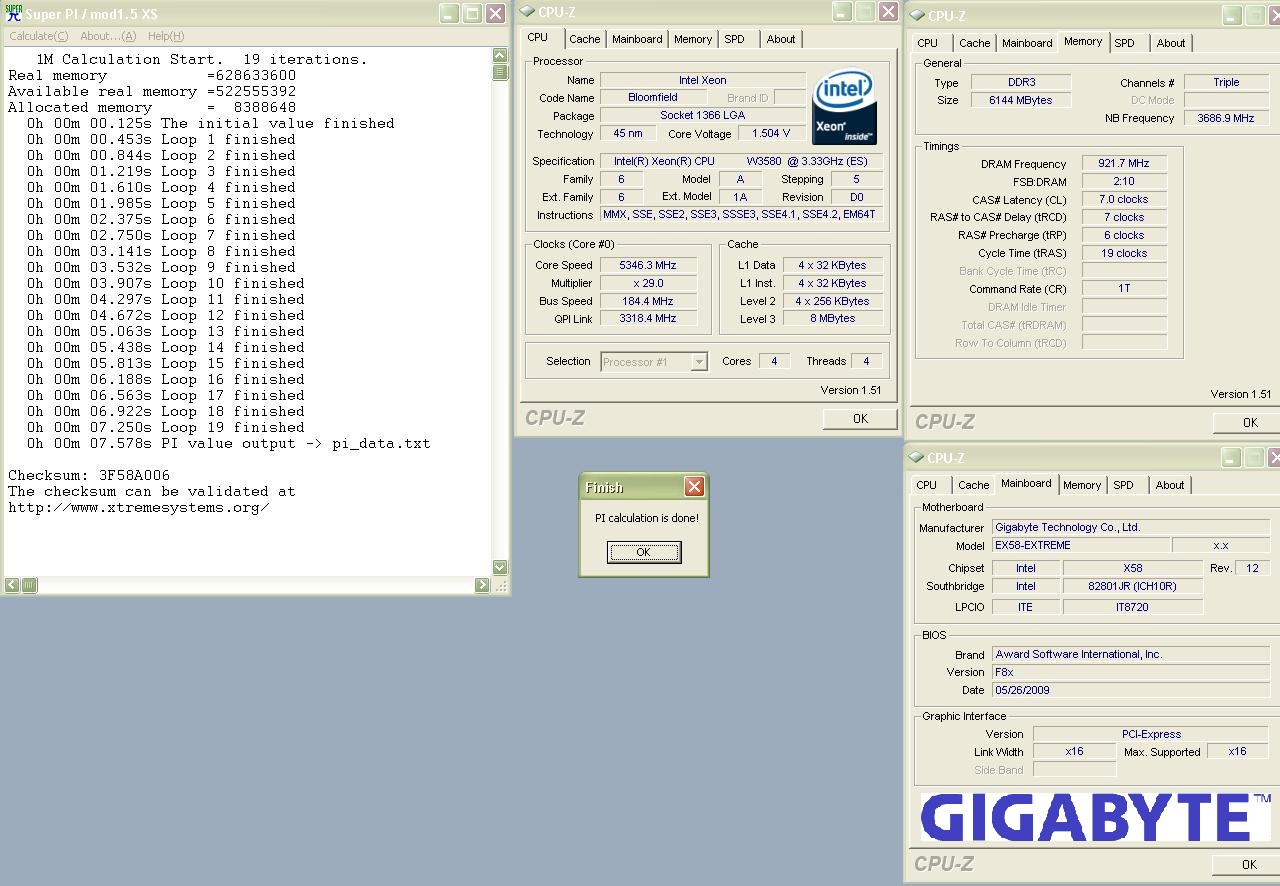
Task: Click the top-right CPU-Z window title icon
Action: click(917, 15)
